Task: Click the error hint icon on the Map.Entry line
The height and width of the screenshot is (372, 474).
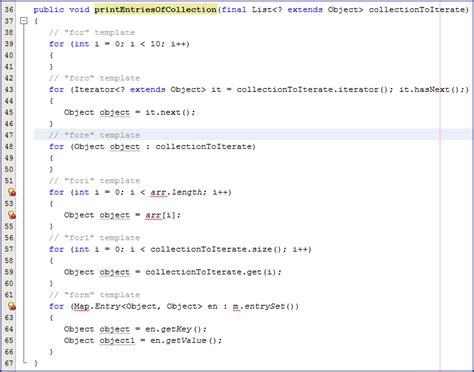Action: 12,306
